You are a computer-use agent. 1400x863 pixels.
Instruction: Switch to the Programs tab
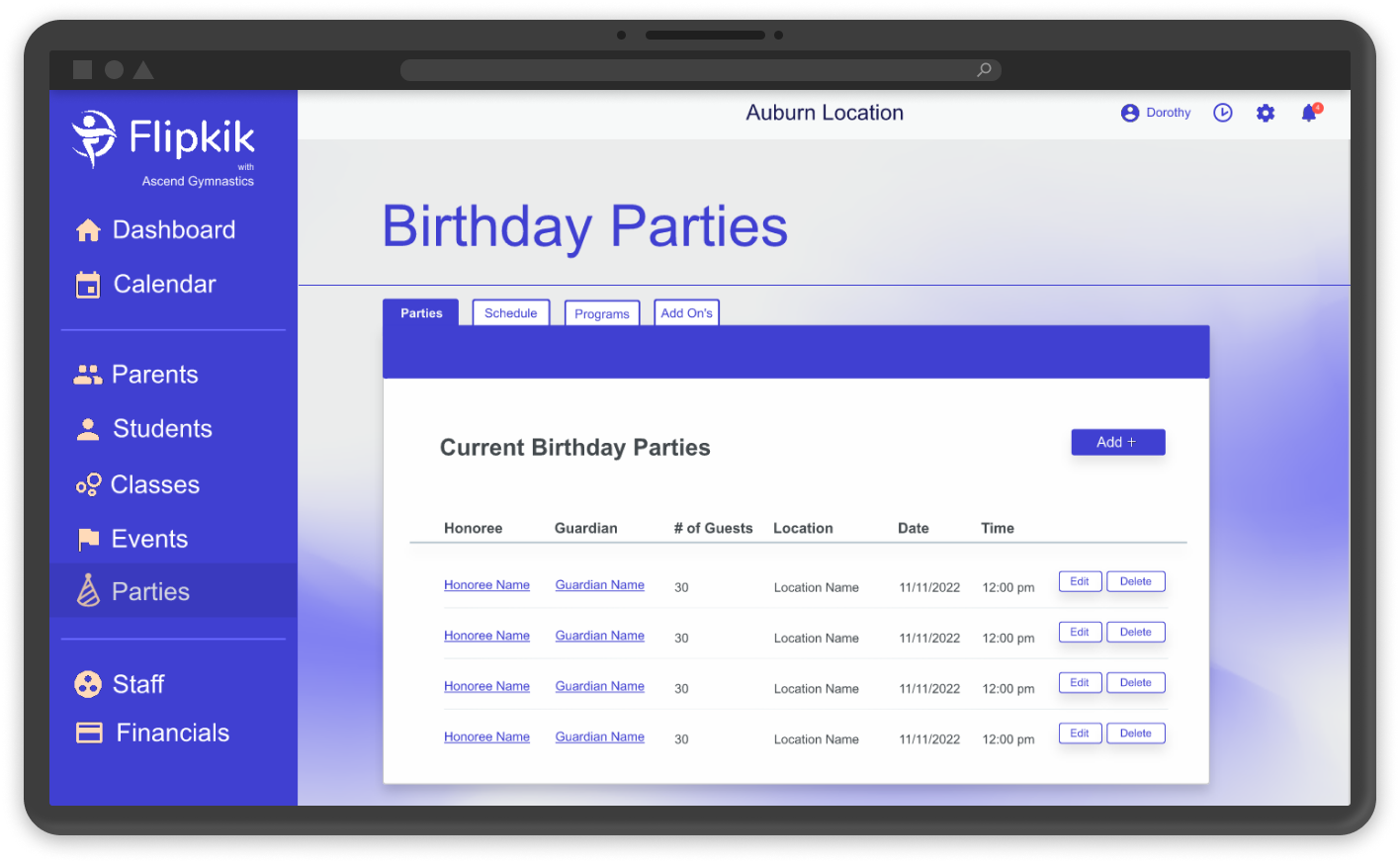[602, 313]
